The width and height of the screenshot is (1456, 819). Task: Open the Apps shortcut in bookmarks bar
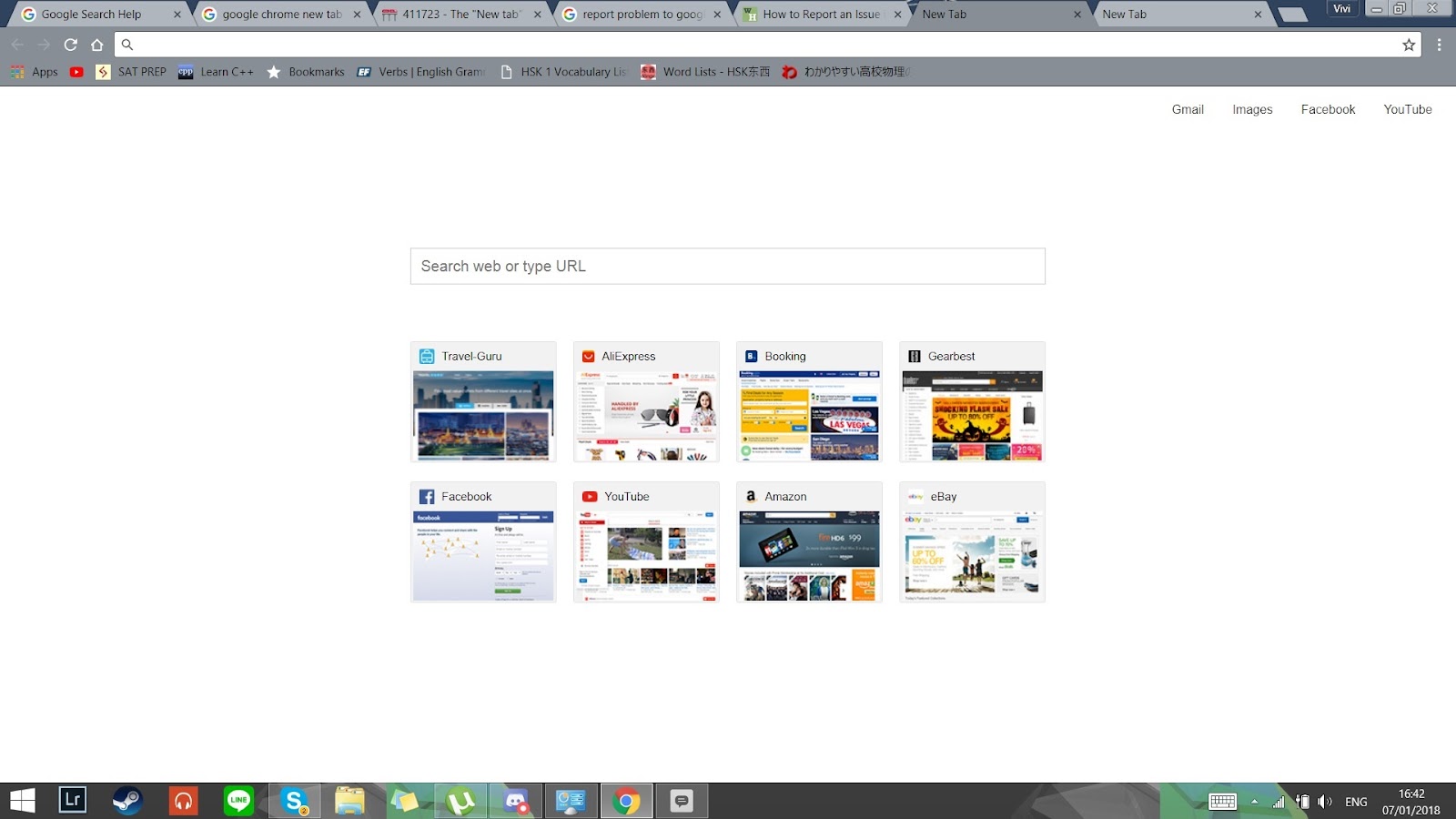35,72
